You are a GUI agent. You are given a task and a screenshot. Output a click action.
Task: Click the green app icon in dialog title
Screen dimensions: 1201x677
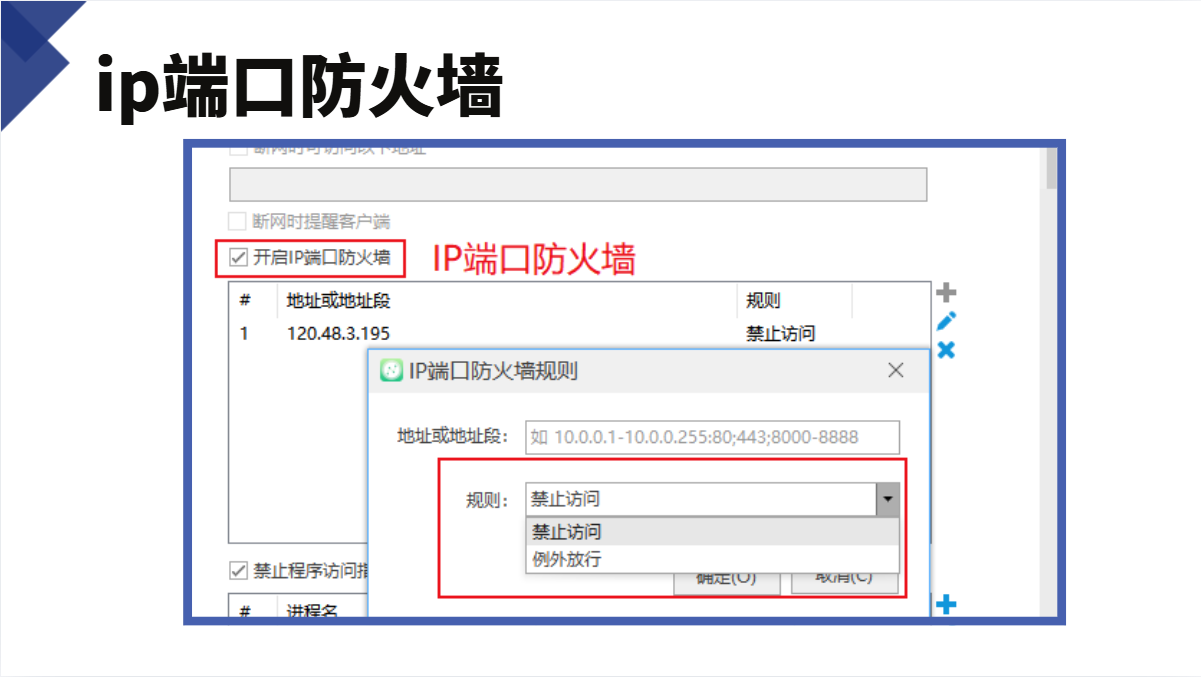[x=392, y=371]
